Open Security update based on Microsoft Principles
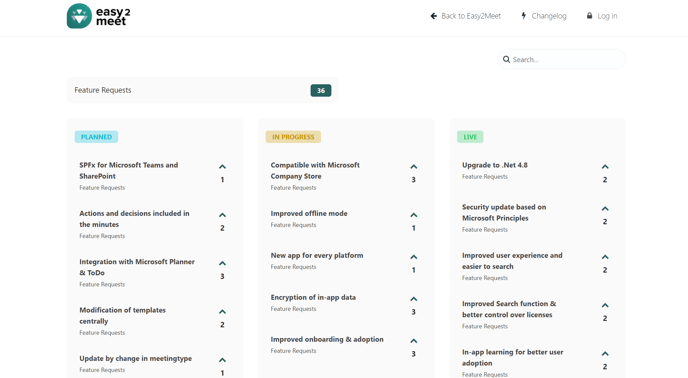 (x=504, y=212)
